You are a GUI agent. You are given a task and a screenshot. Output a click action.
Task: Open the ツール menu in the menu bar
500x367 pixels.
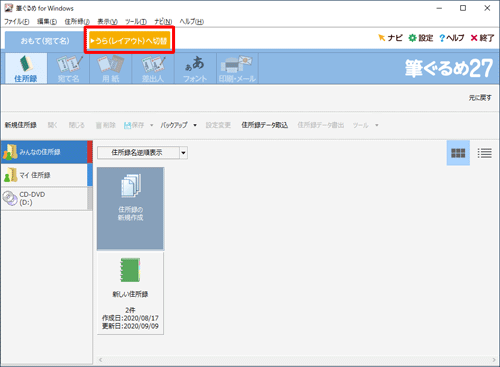click(136, 22)
